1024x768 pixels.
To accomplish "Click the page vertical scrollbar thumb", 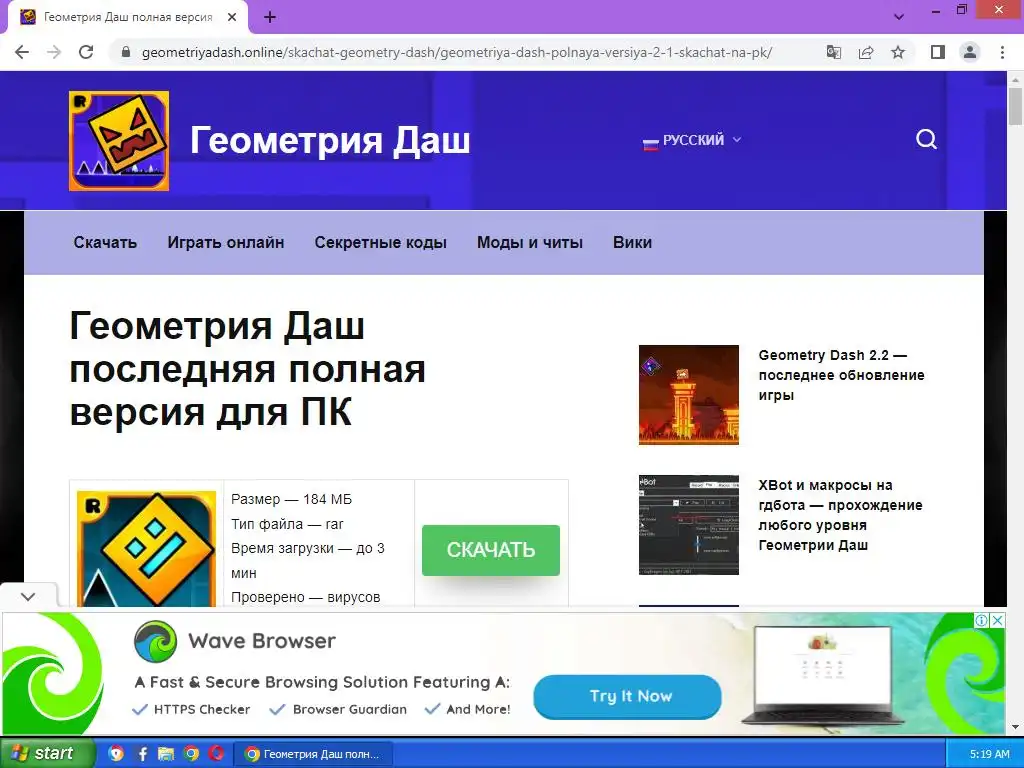I will (1015, 106).
